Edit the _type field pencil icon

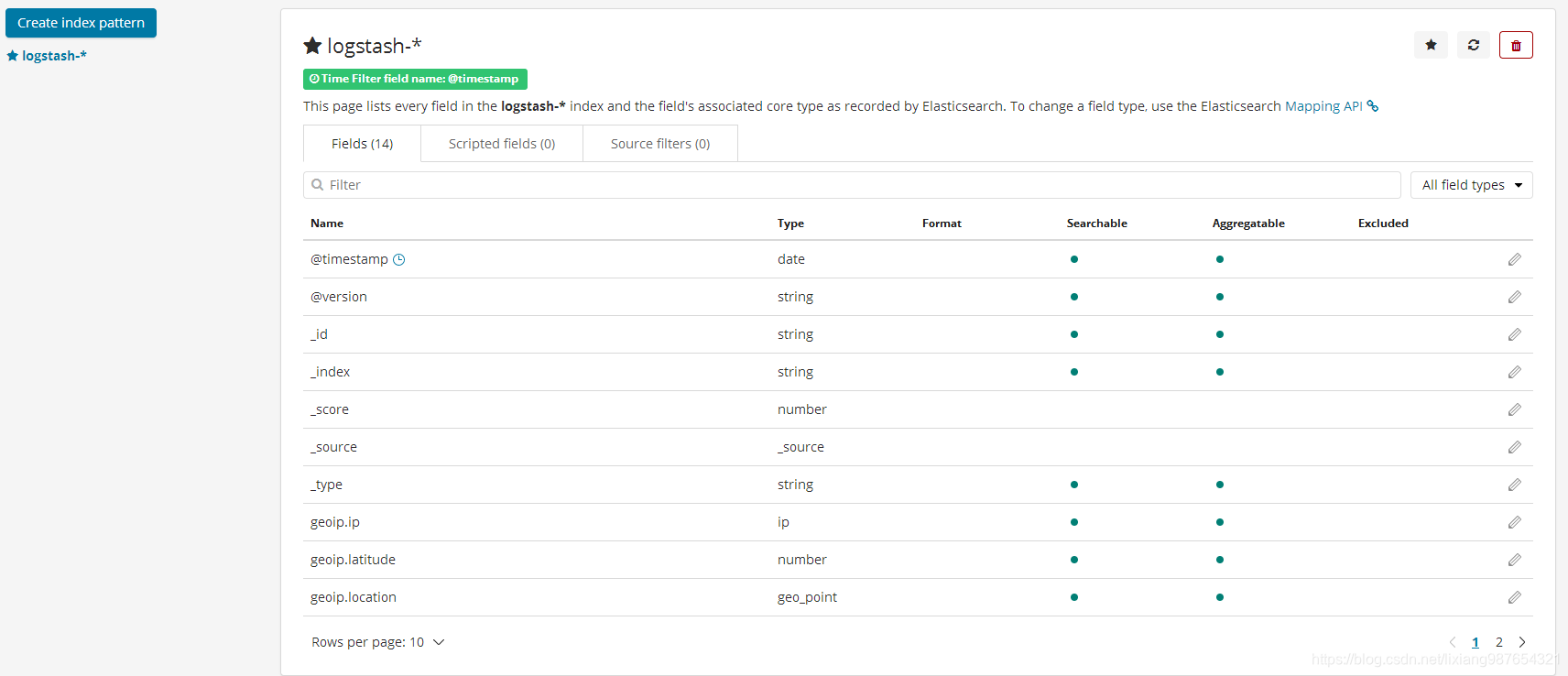[x=1515, y=485]
